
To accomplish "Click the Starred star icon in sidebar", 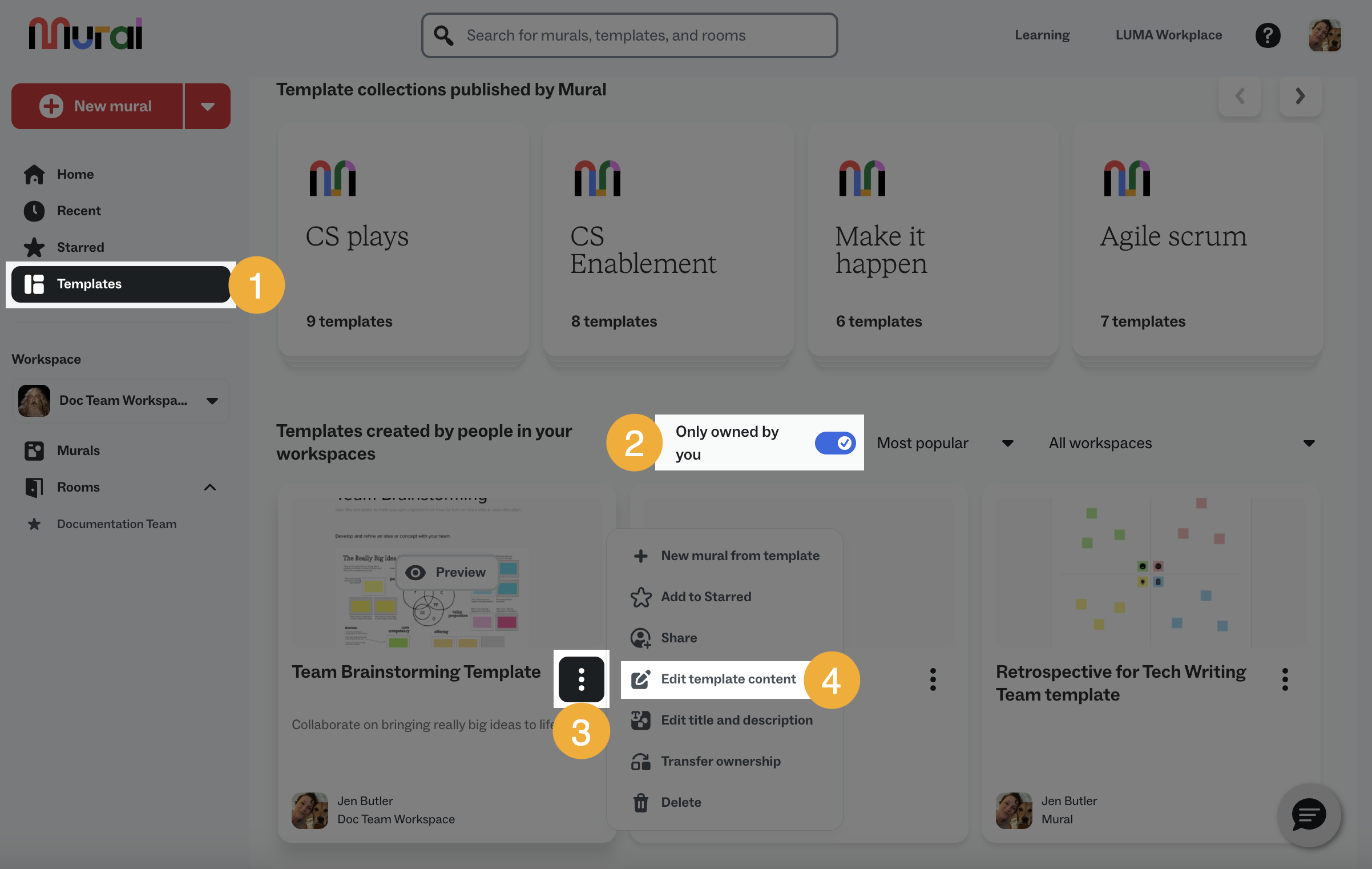I will [34, 247].
